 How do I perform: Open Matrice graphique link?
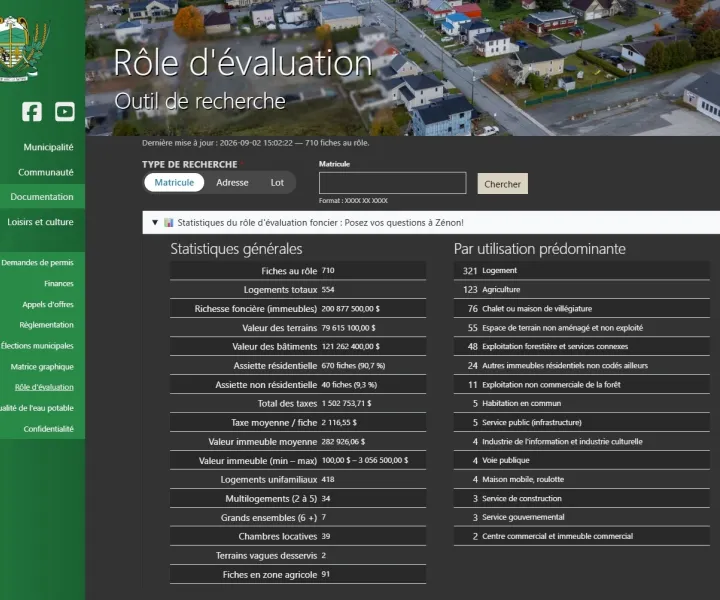tap(42, 367)
